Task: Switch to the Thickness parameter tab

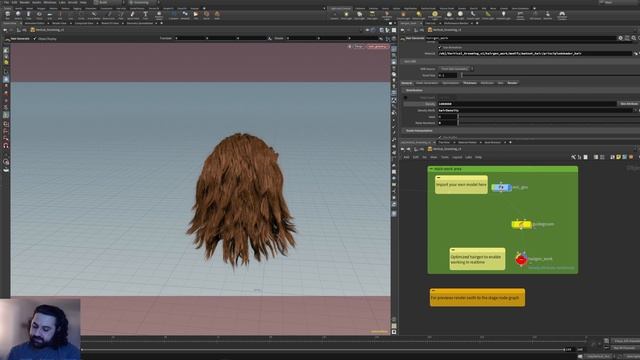Action: tap(470, 83)
